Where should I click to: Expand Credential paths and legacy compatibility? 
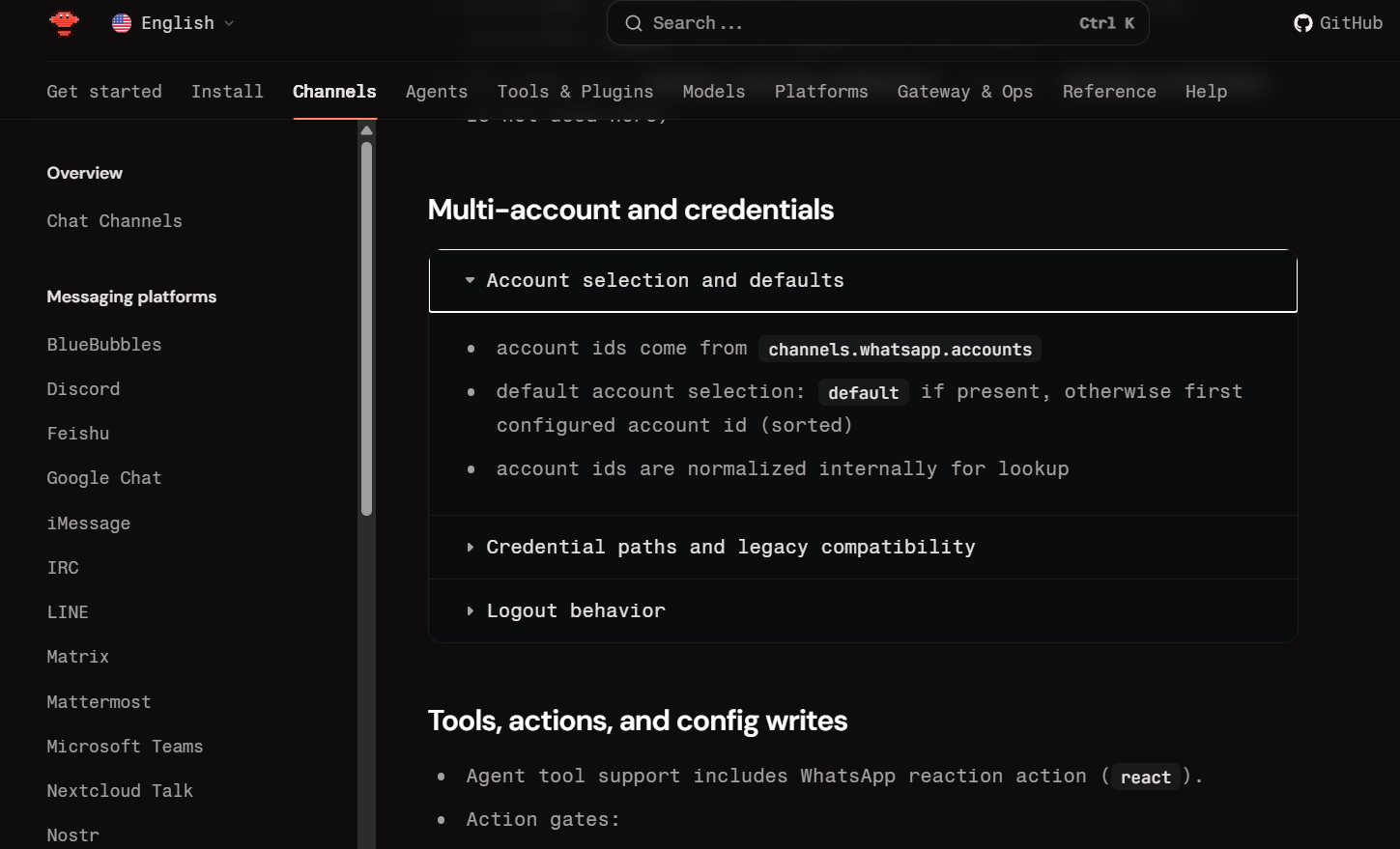[863, 548]
